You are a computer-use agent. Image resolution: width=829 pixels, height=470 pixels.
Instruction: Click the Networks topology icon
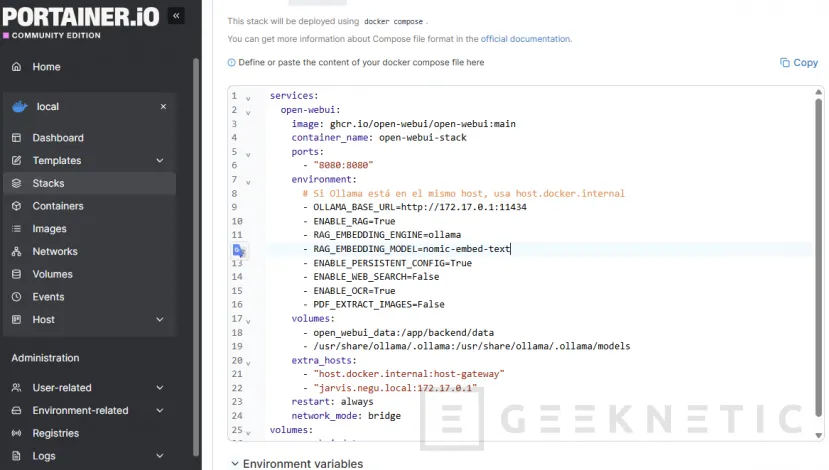(16, 251)
